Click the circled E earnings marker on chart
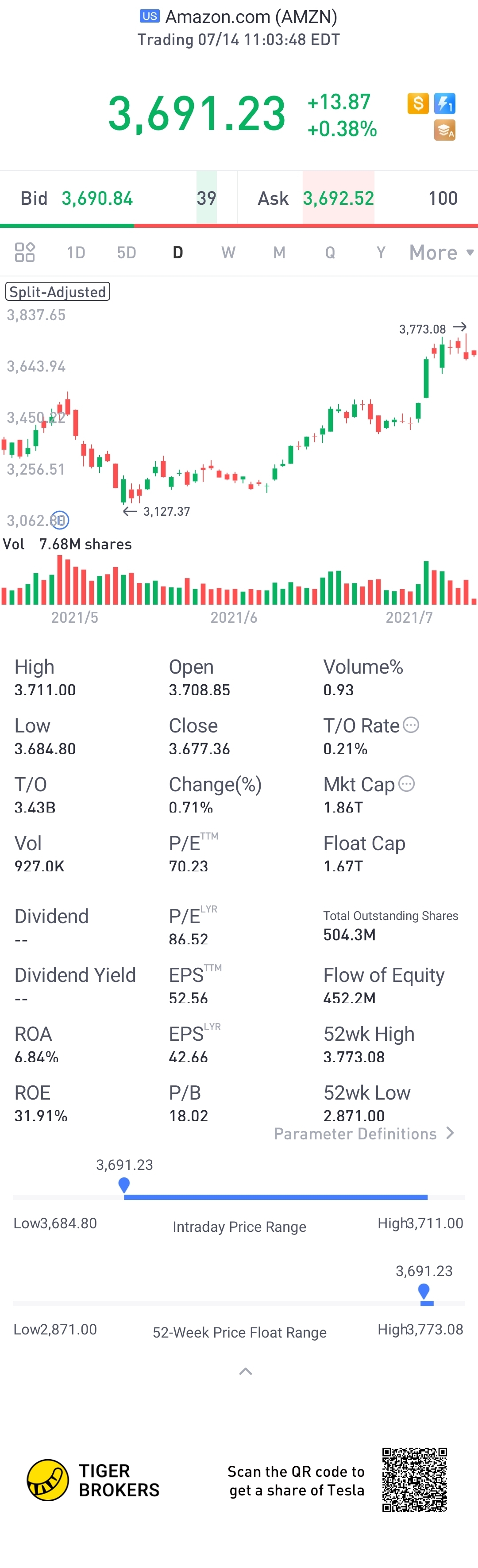The image size is (478, 1568). pyautogui.click(x=60, y=520)
